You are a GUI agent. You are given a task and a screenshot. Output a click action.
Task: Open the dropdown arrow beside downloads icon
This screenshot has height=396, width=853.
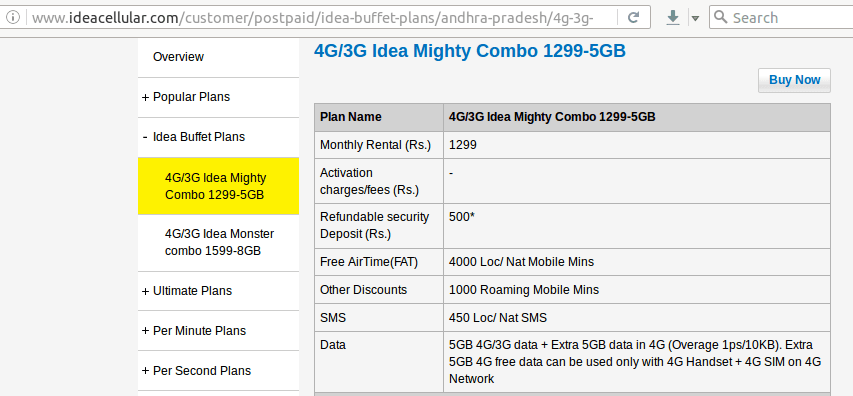click(695, 18)
